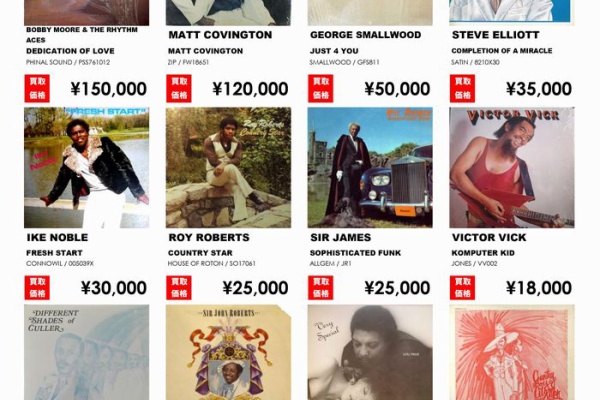Open the Different Shades of Culler cover
This screenshot has width=600, height=400.
(x=86, y=352)
